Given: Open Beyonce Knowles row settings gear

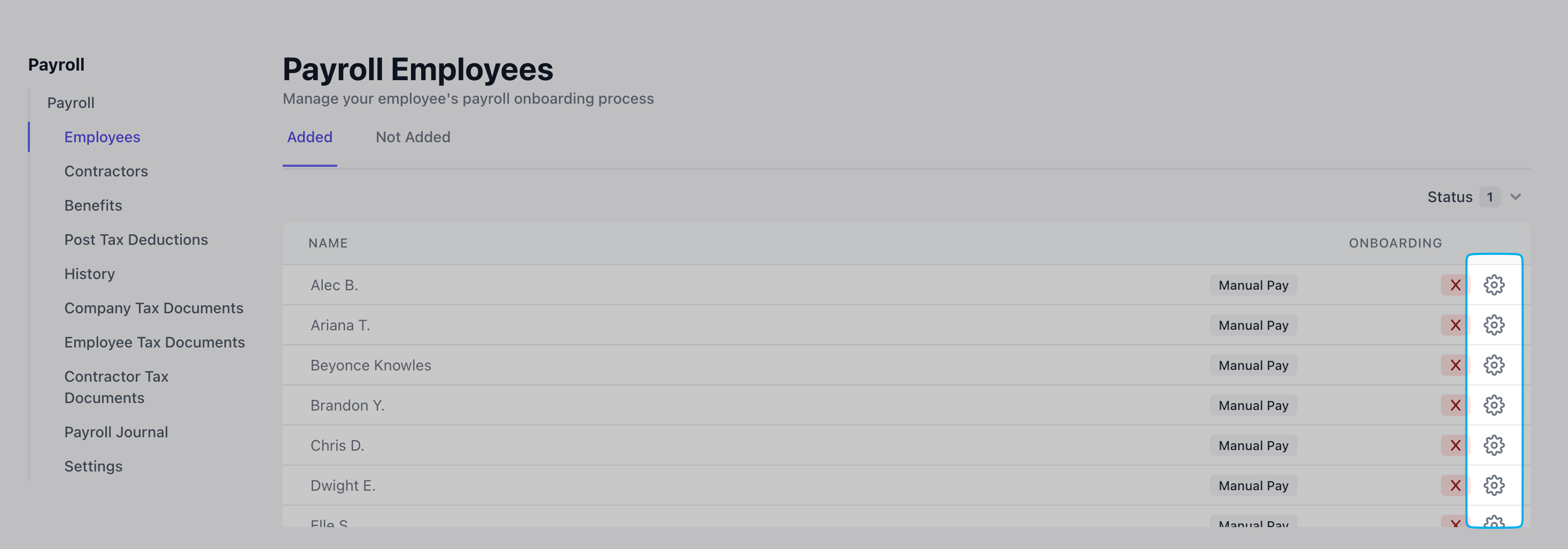Looking at the screenshot, I should click(x=1493, y=365).
